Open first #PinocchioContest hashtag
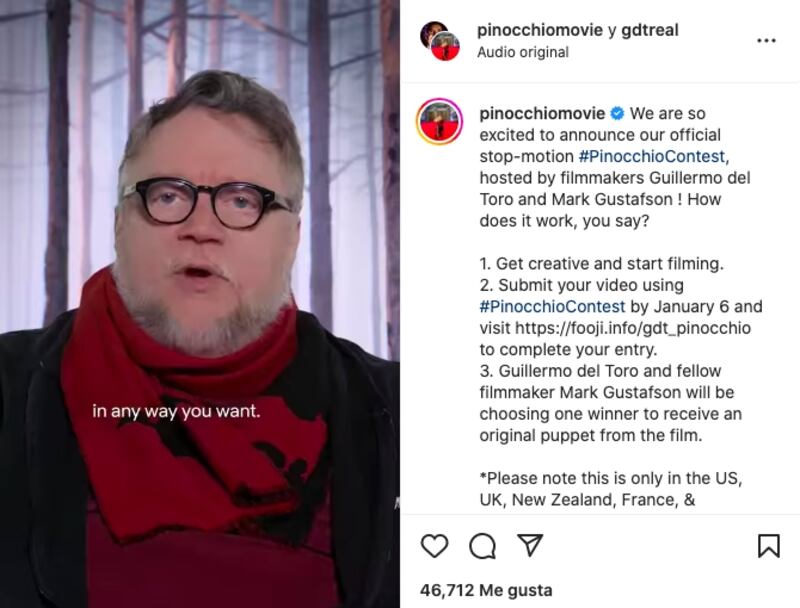 [652, 156]
